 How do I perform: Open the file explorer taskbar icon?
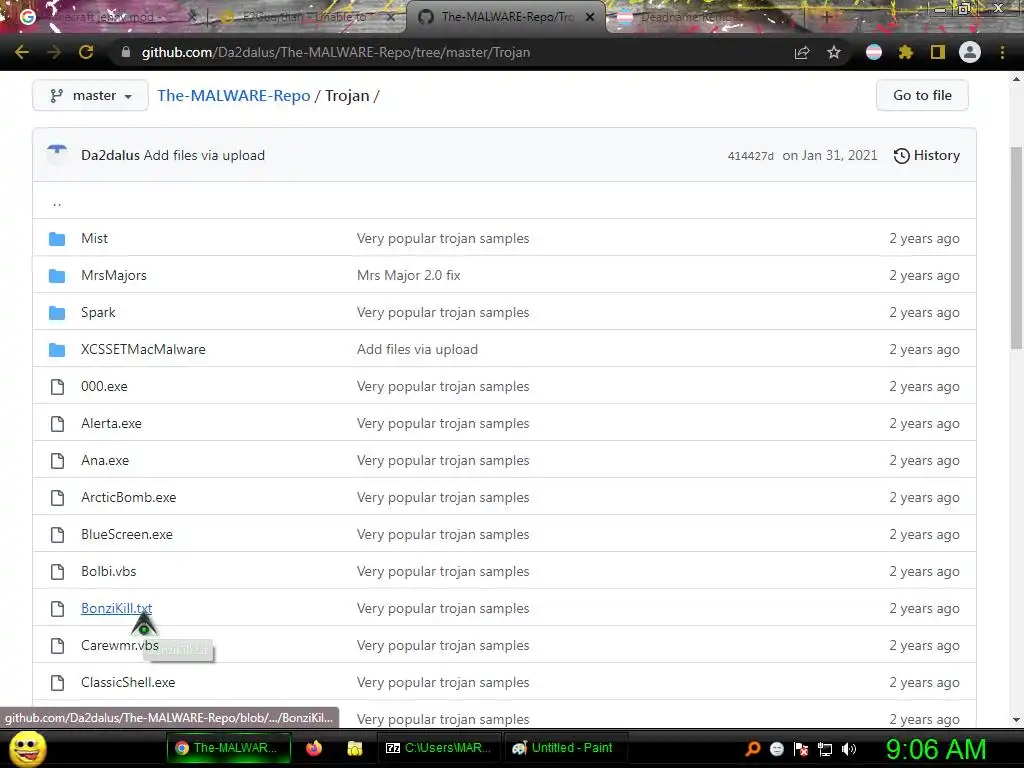[355, 748]
